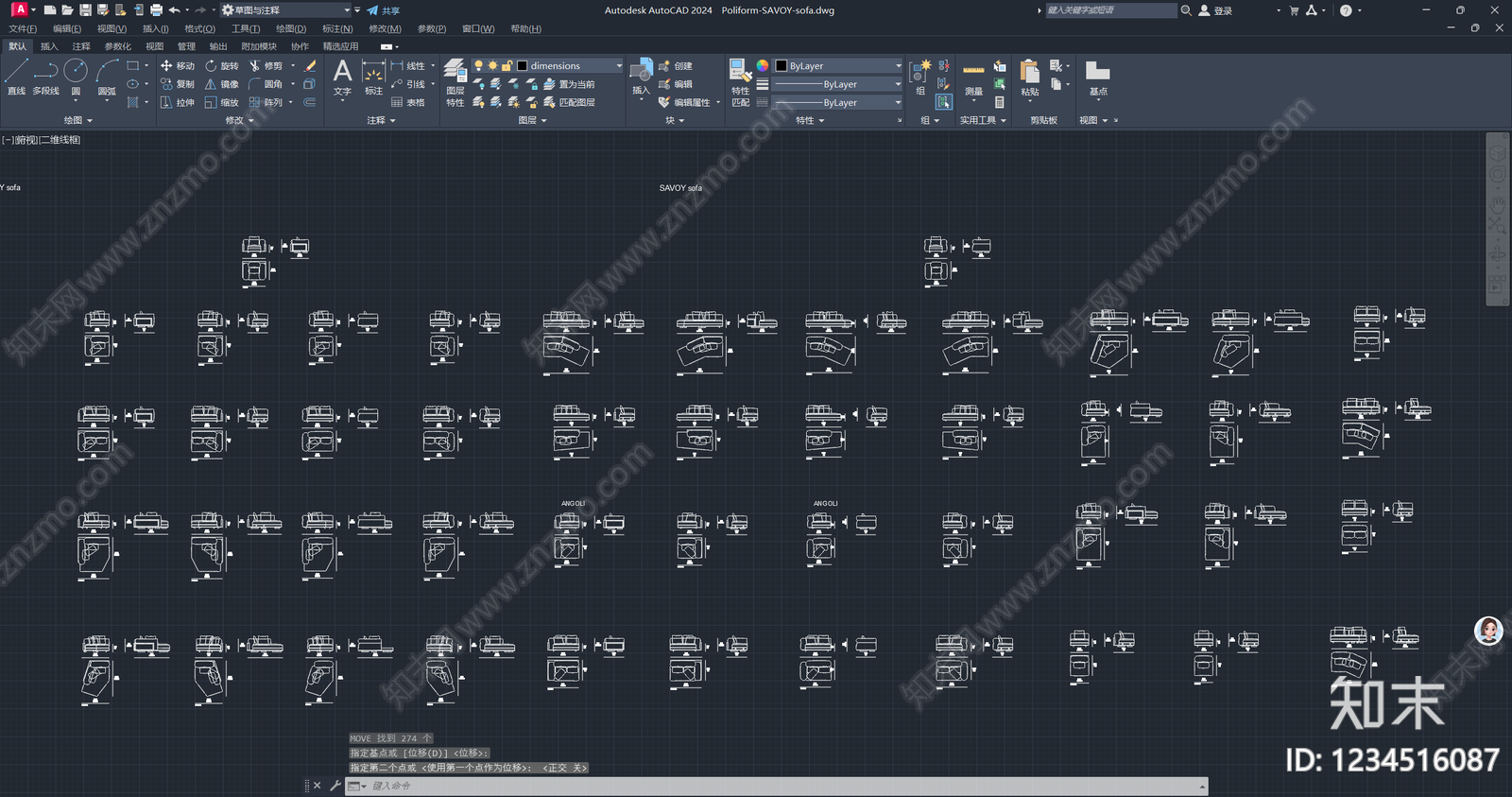Click the 移动 (Move) button

178,66
